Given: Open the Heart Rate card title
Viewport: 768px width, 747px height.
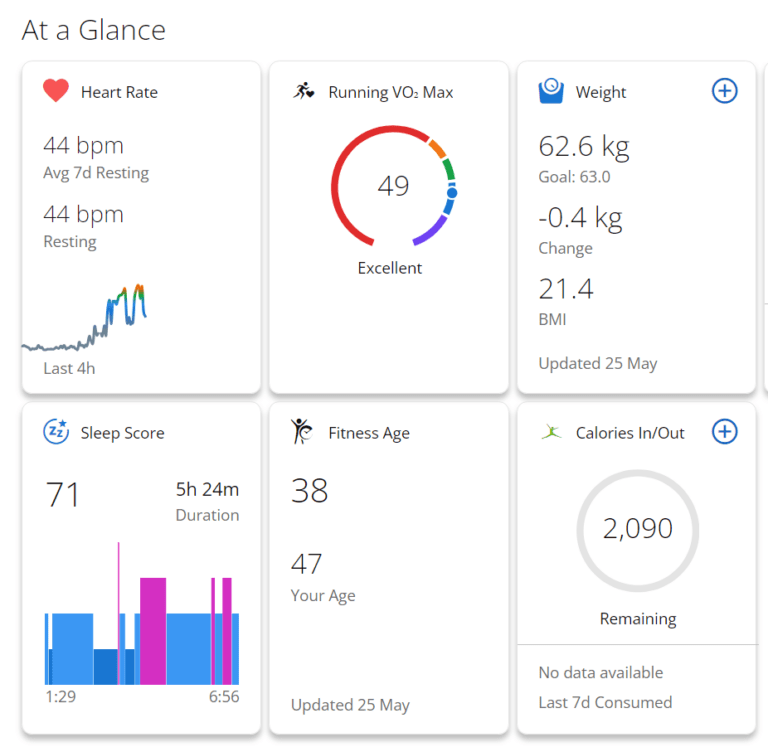Looking at the screenshot, I should click(119, 92).
